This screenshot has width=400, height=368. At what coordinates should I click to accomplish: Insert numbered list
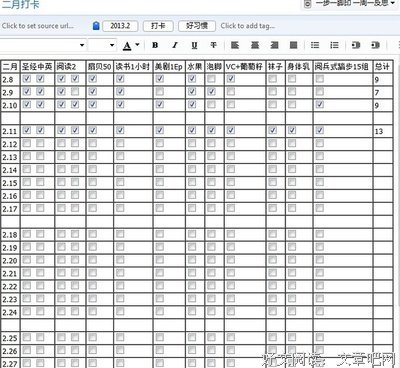(334, 45)
